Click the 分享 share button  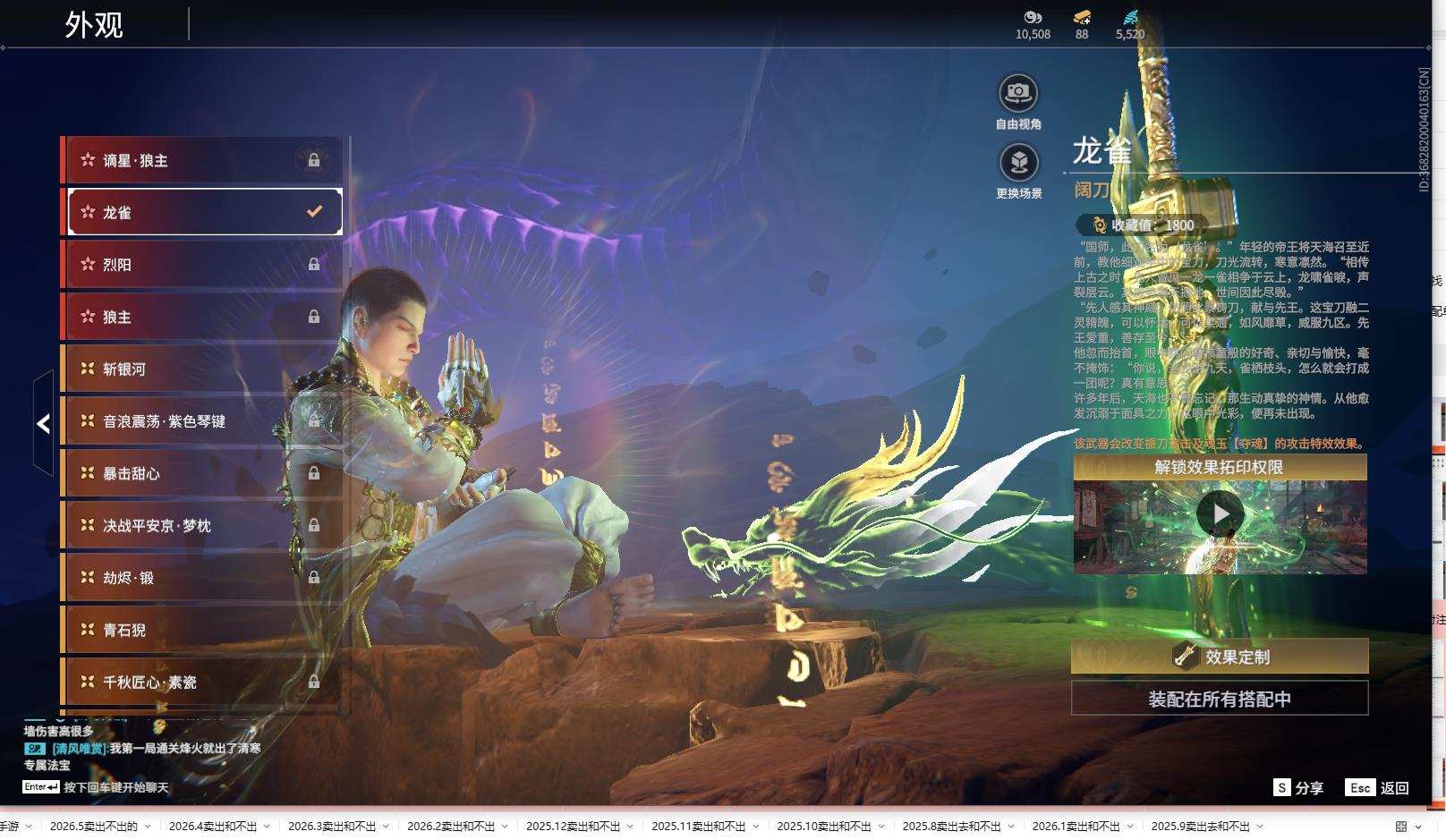pos(1298,787)
